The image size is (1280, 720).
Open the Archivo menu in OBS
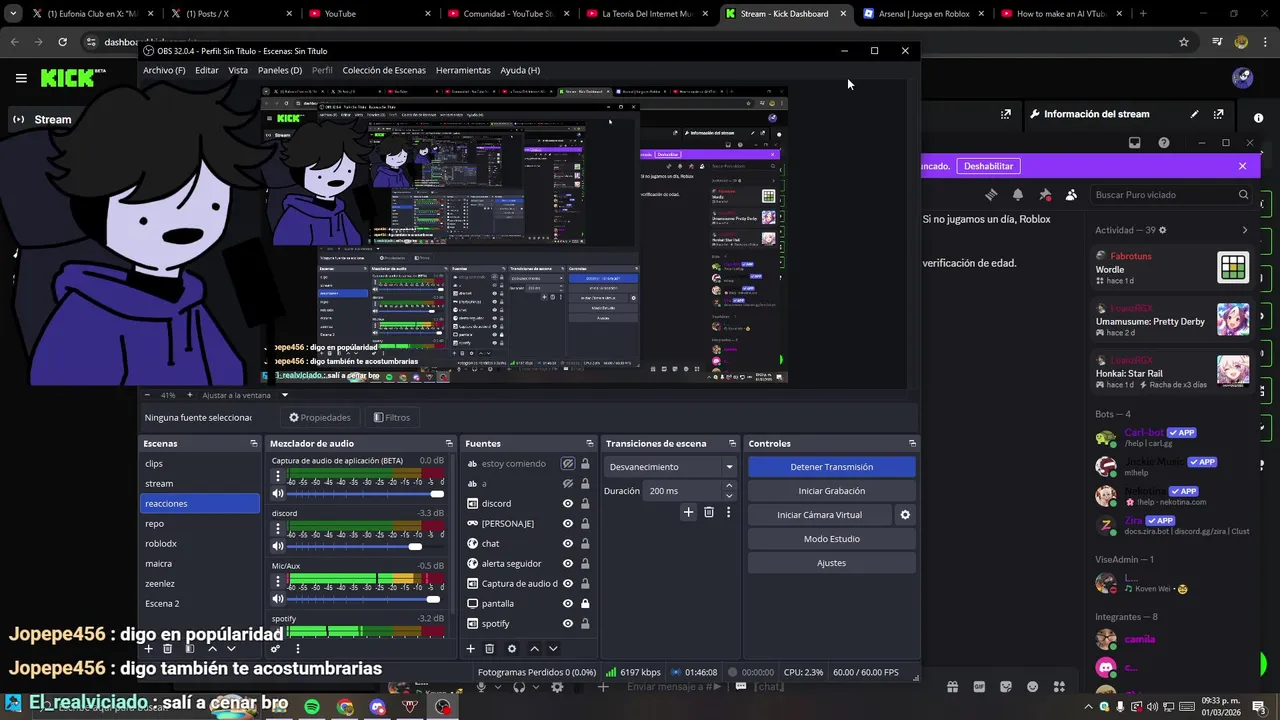pos(164,70)
